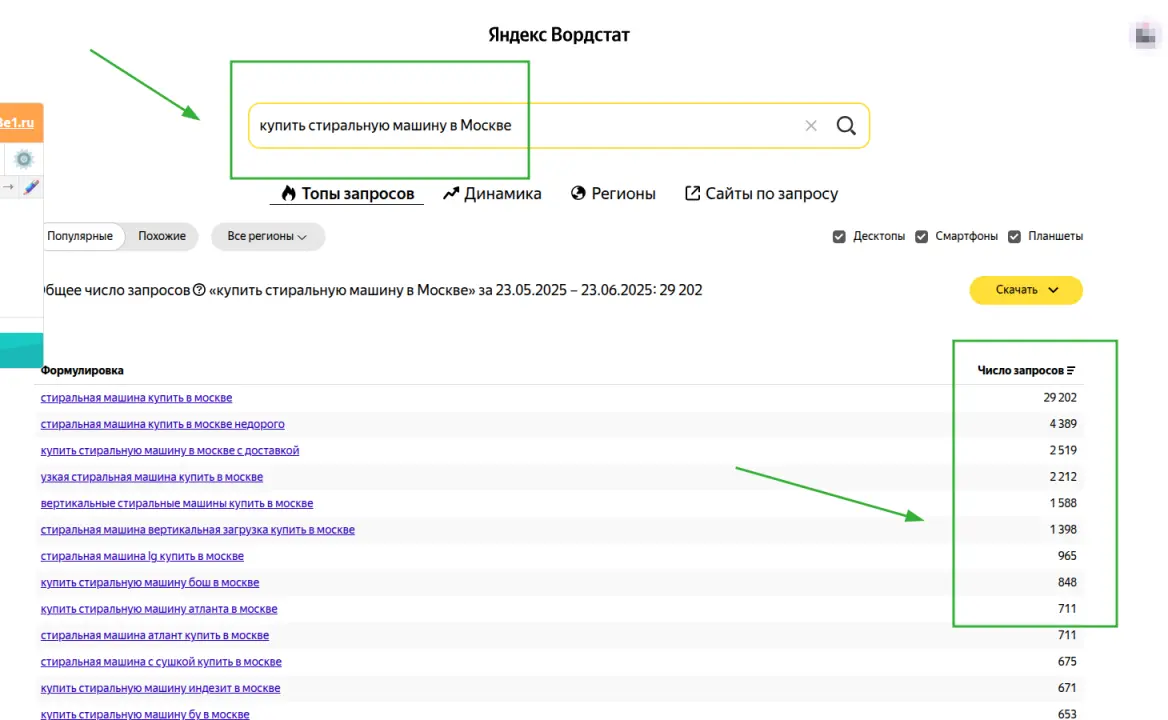Click the gear icon in the left sidebar
Image resolution: width=1168 pixels, height=720 pixels.
click(x=24, y=159)
